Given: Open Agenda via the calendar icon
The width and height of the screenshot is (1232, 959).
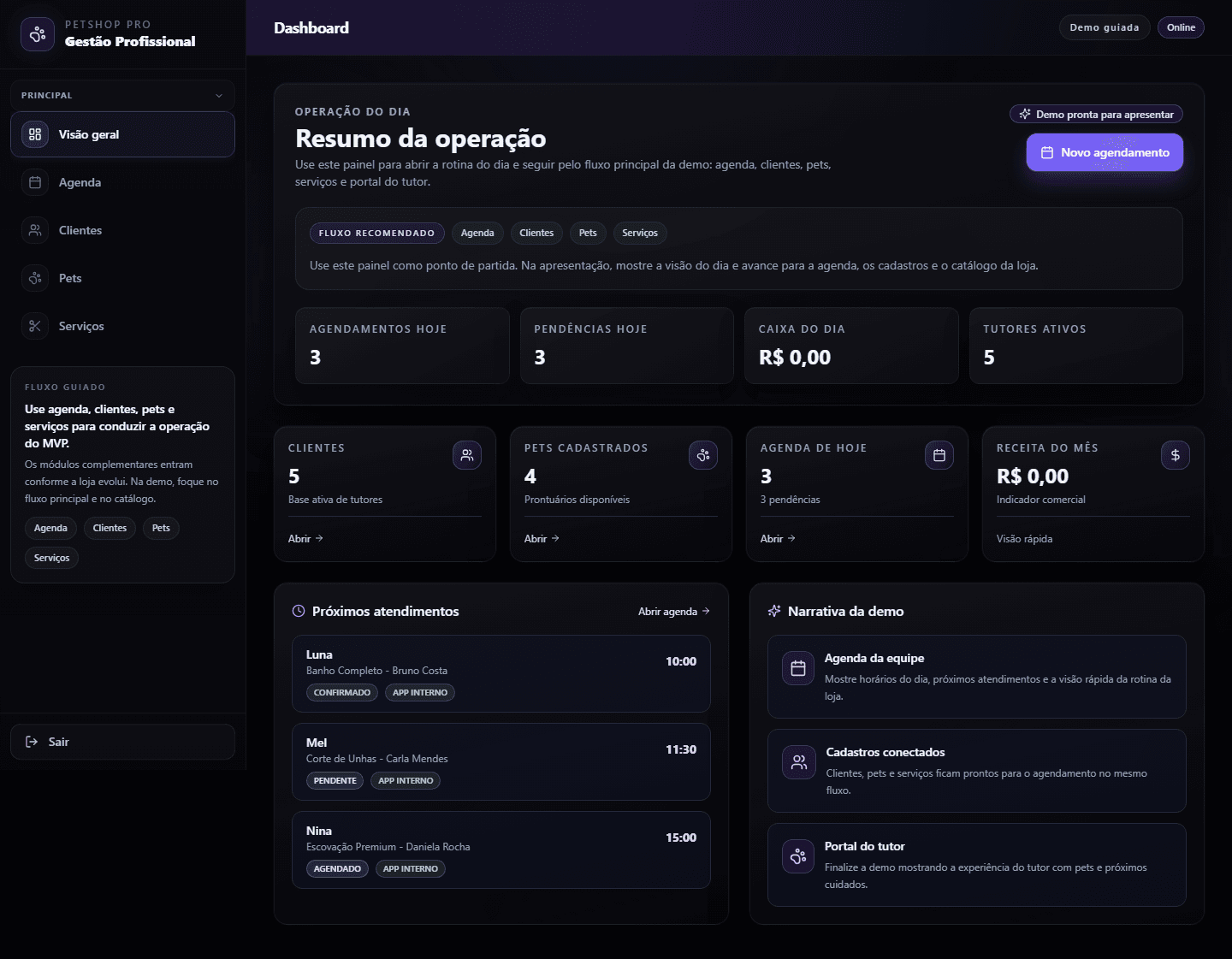Looking at the screenshot, I should [35, 182].
